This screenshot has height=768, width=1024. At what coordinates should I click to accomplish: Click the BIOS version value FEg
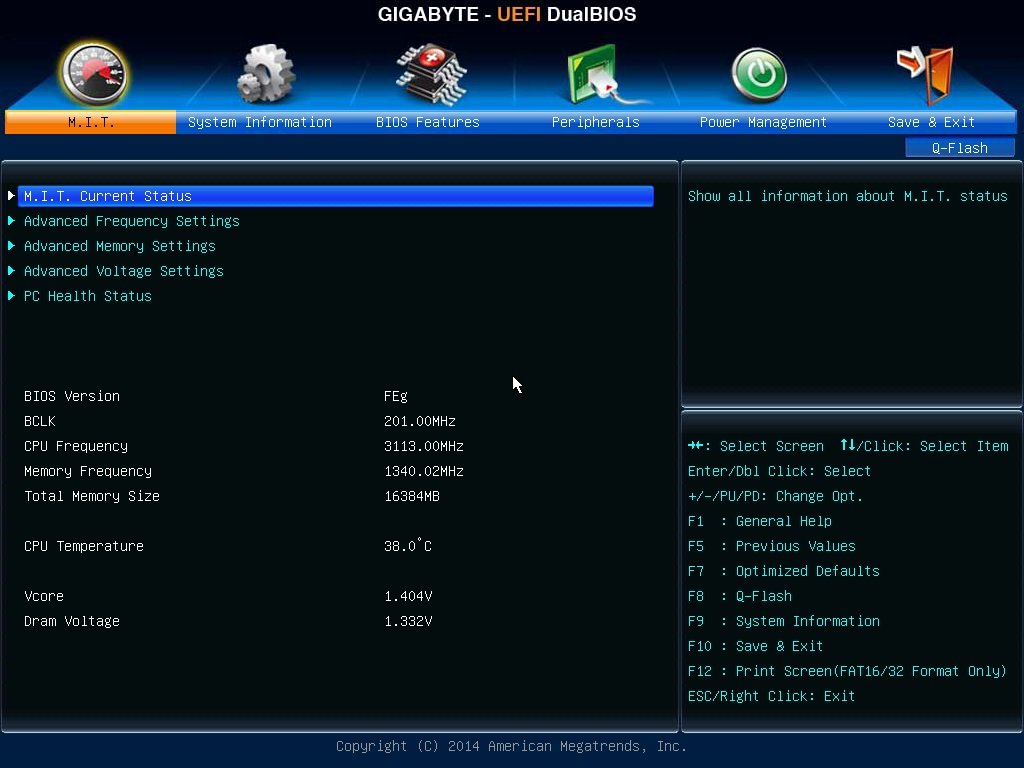click(396, 396)
